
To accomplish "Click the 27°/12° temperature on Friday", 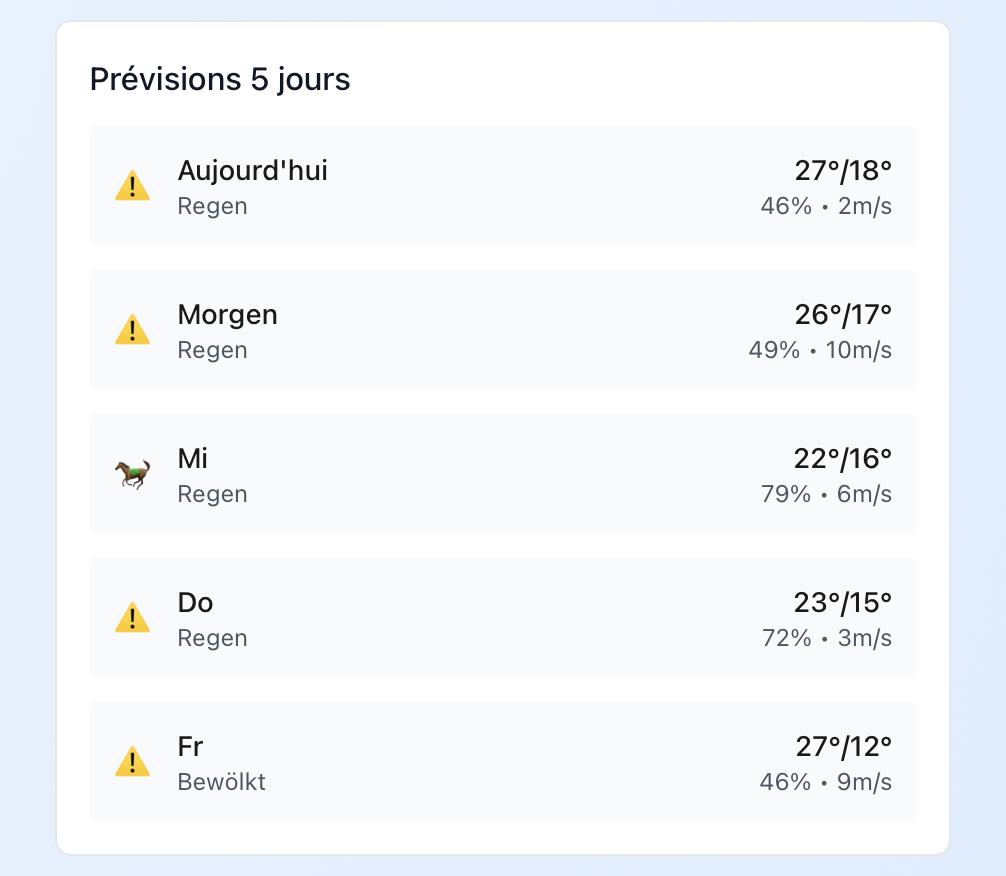I will (x=843, y=747).
